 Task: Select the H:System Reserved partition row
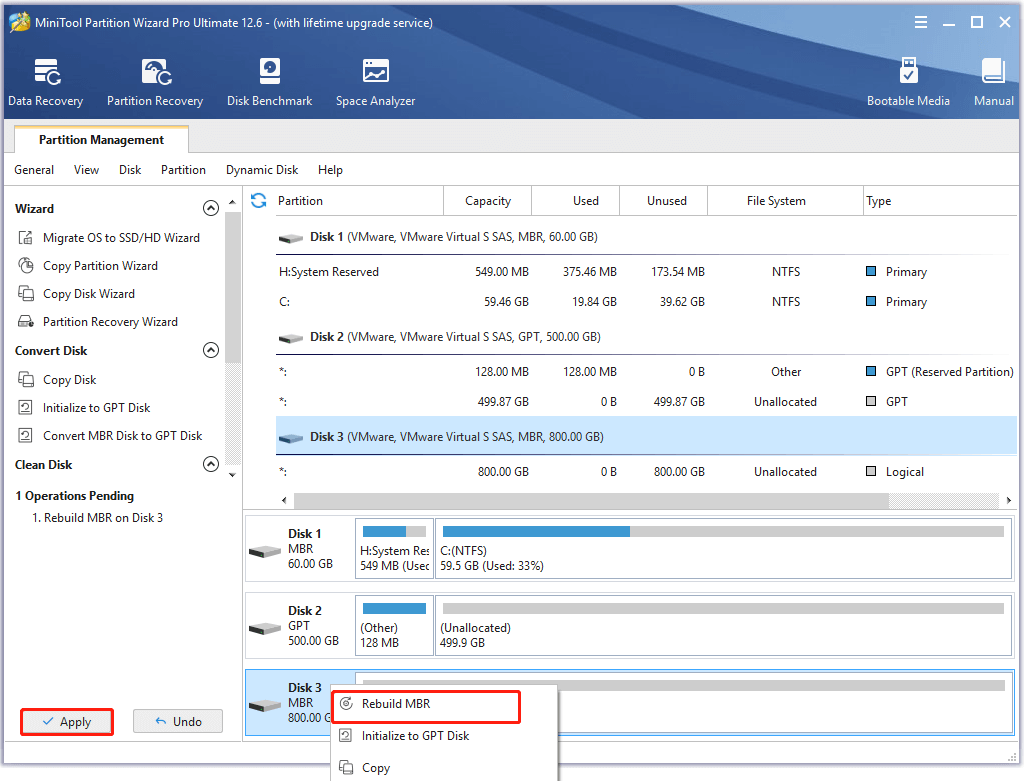646,272
